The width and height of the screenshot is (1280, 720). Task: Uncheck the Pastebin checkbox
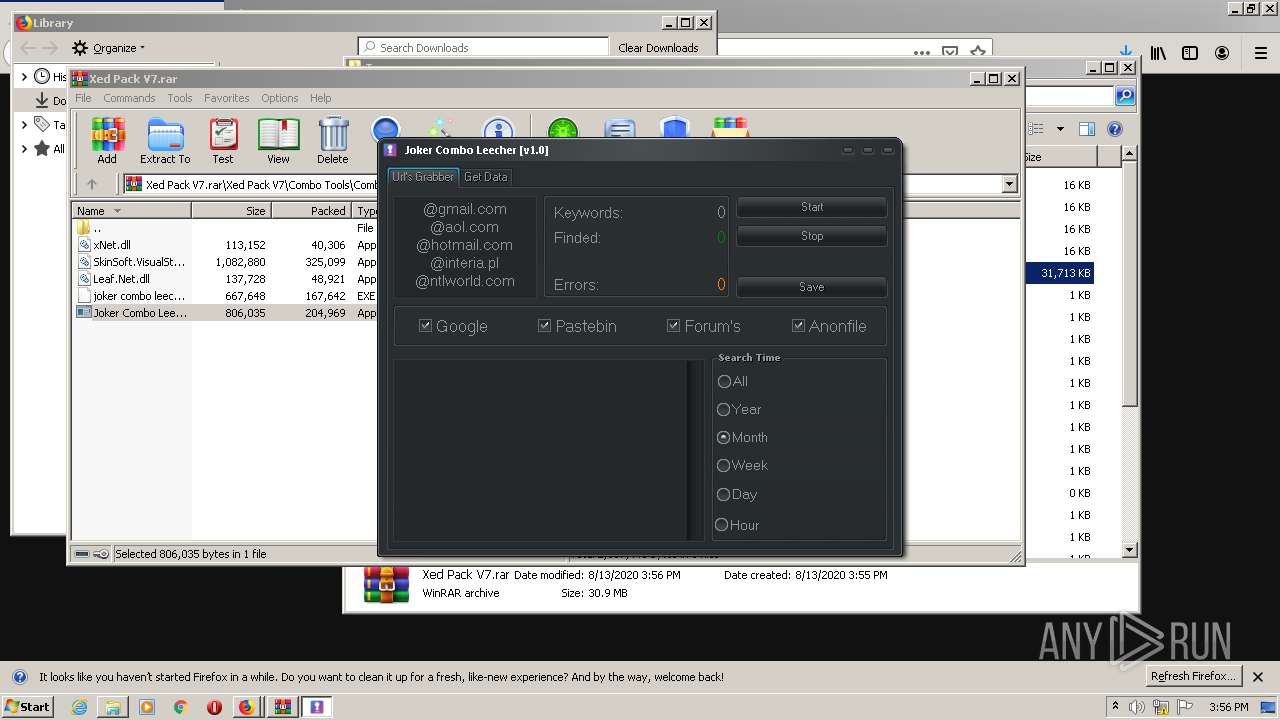coord(545,326)
